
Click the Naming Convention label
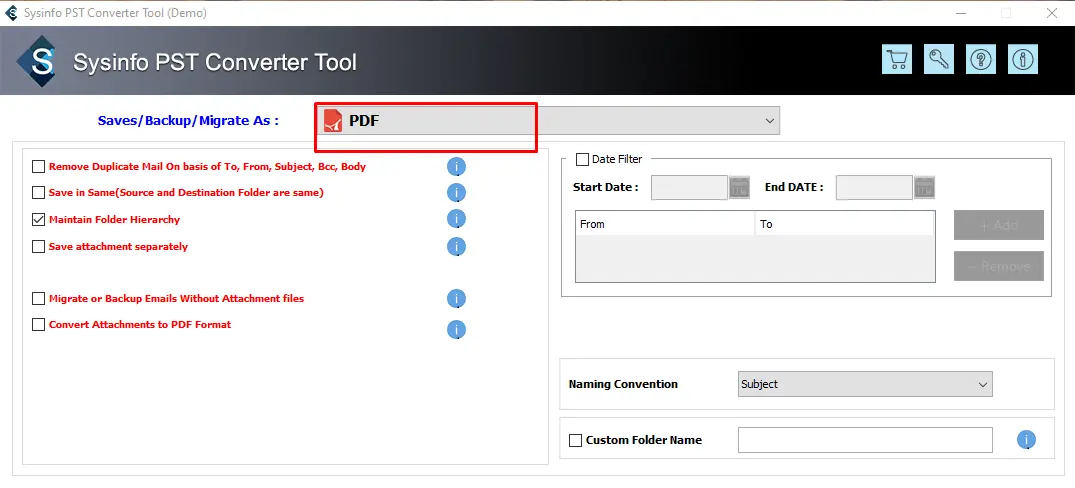(623, 384)
